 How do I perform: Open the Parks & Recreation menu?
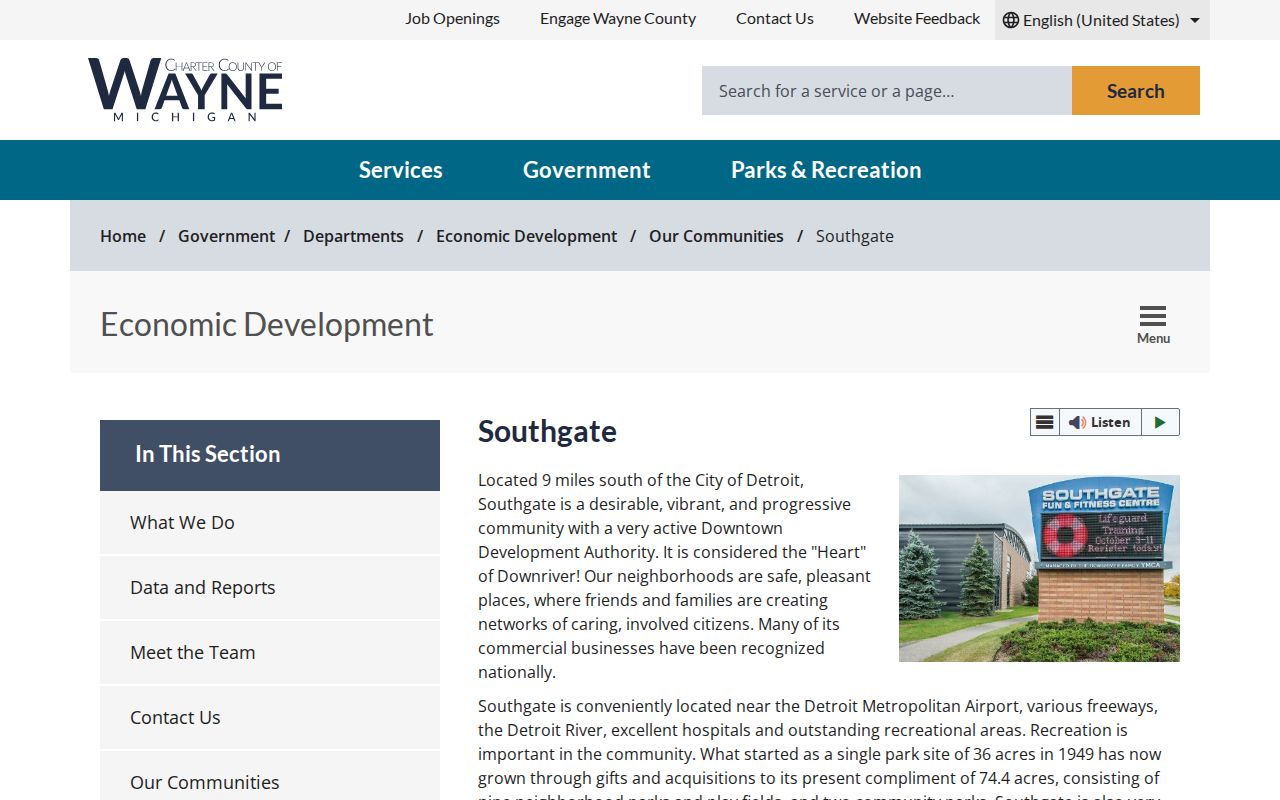click(826, 170)
